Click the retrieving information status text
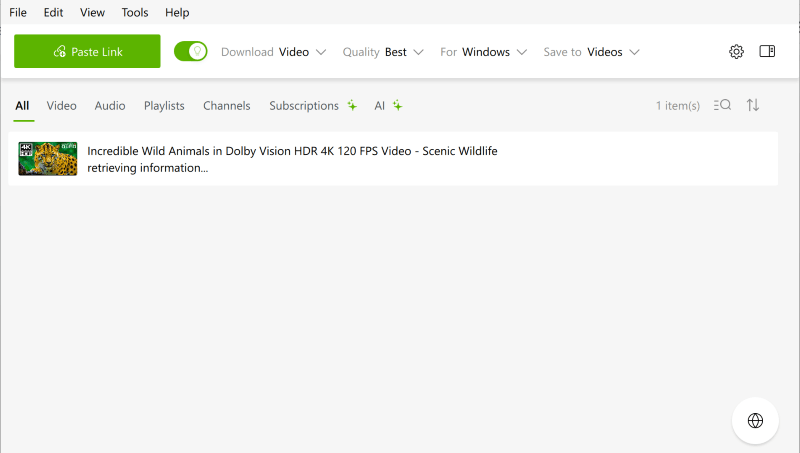 pyautogui.click(x=147, y=168)
